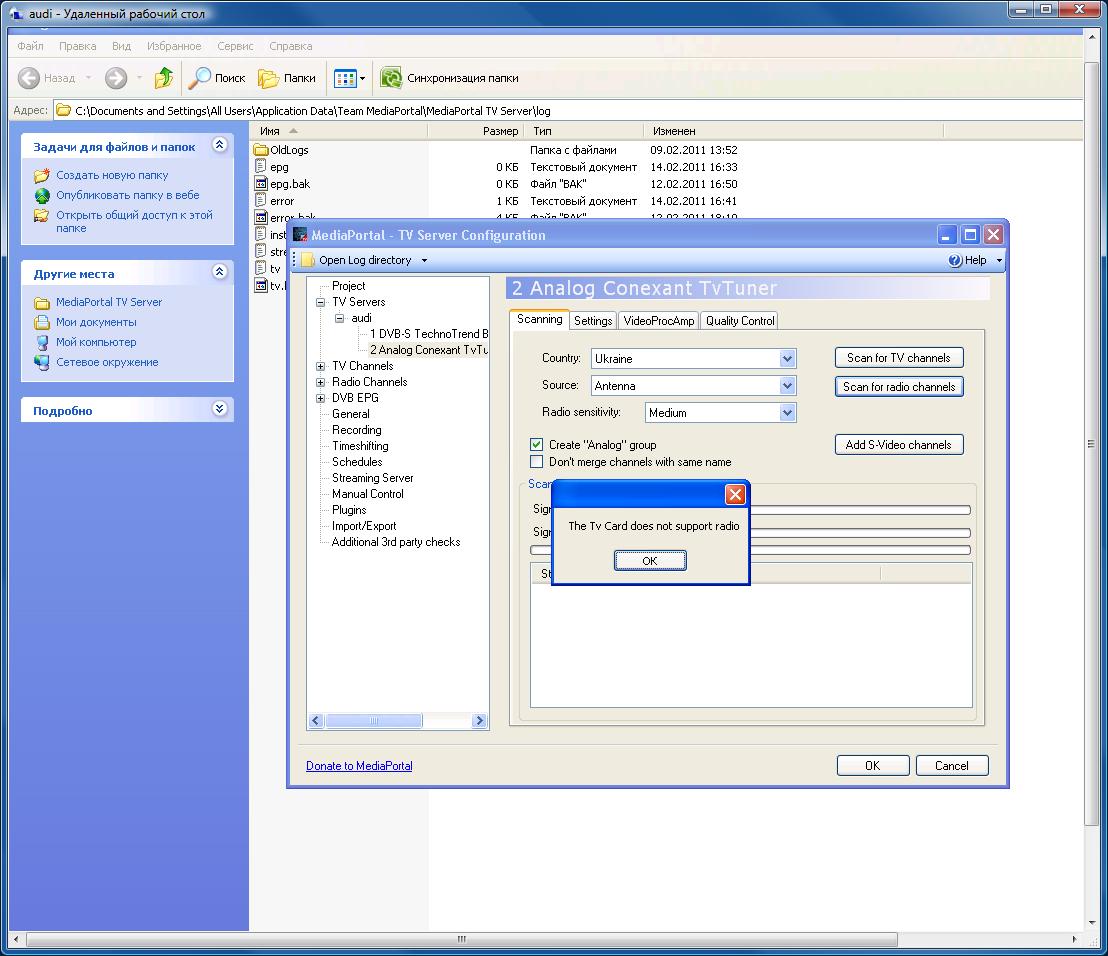Viewport: 1108px width, 956px height.
Task: Close the radio not supported message box
Action: 735,494
